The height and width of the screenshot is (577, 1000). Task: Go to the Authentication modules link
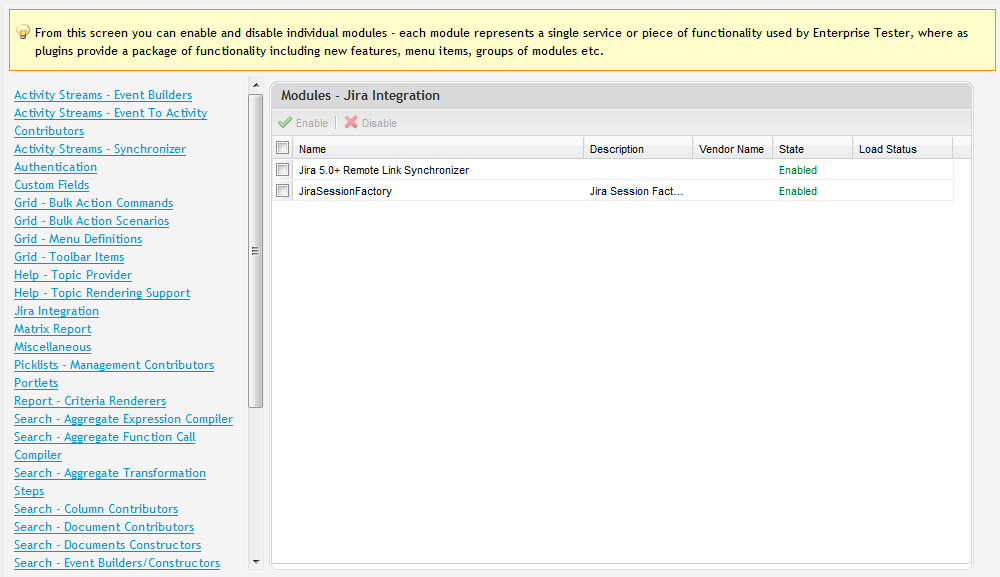click(x=55, y=167)
